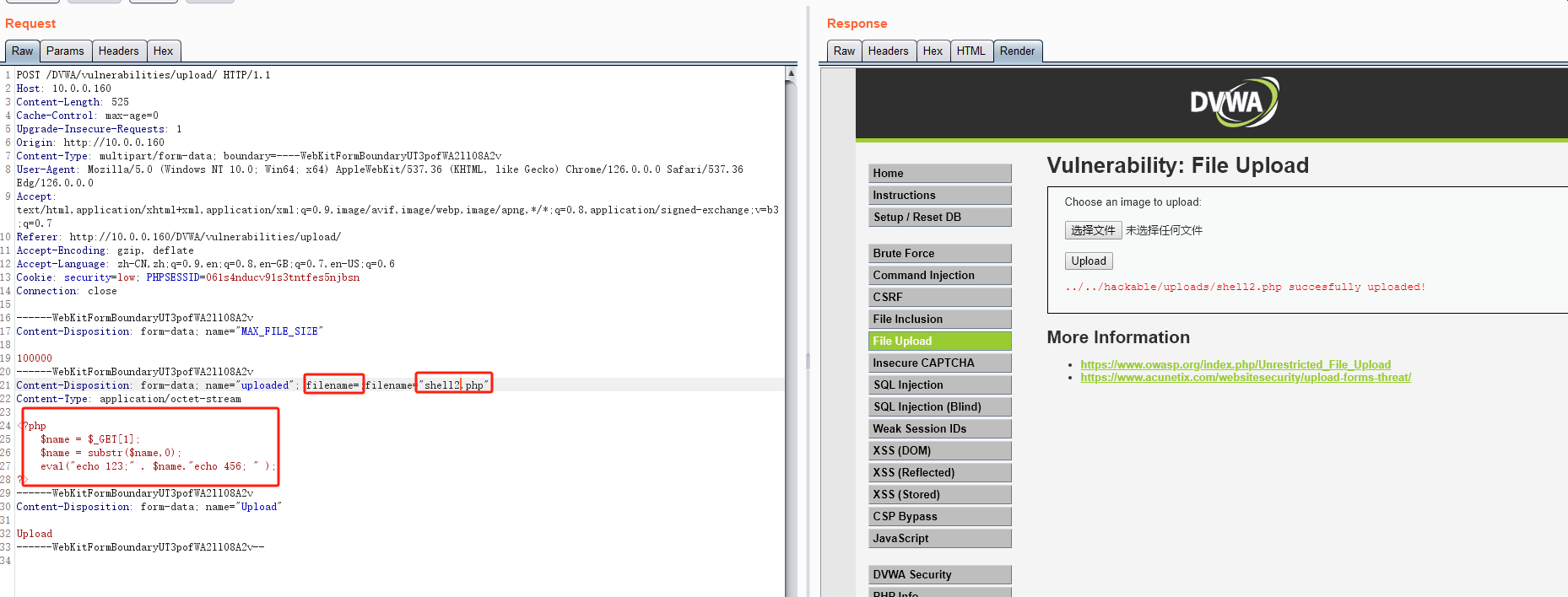Open the XSS (DOM) page
Viewport: 1568px width, 597px height.
coord(939,450)
